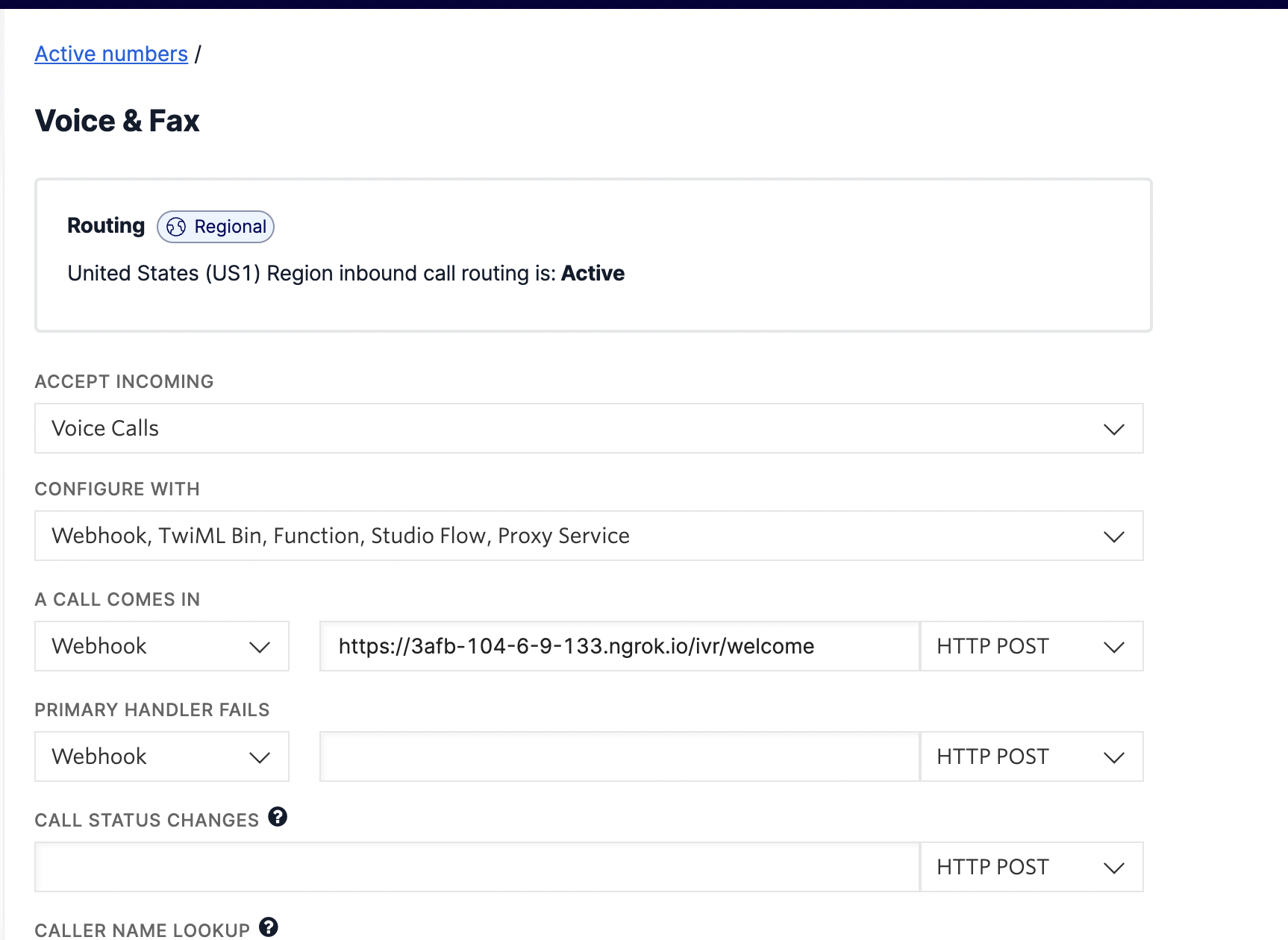Click the Call Status Changes help icon

[x=278, y=817]
